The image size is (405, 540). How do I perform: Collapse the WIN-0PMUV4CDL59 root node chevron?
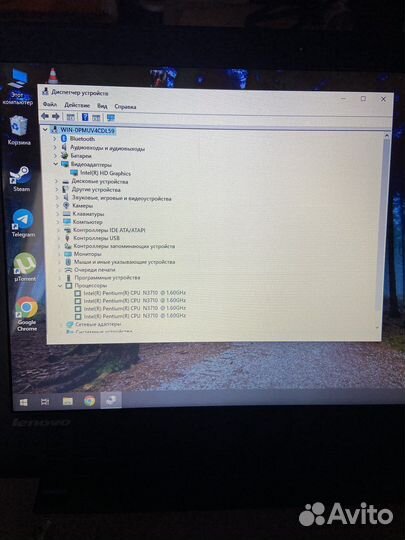[45, 129]
